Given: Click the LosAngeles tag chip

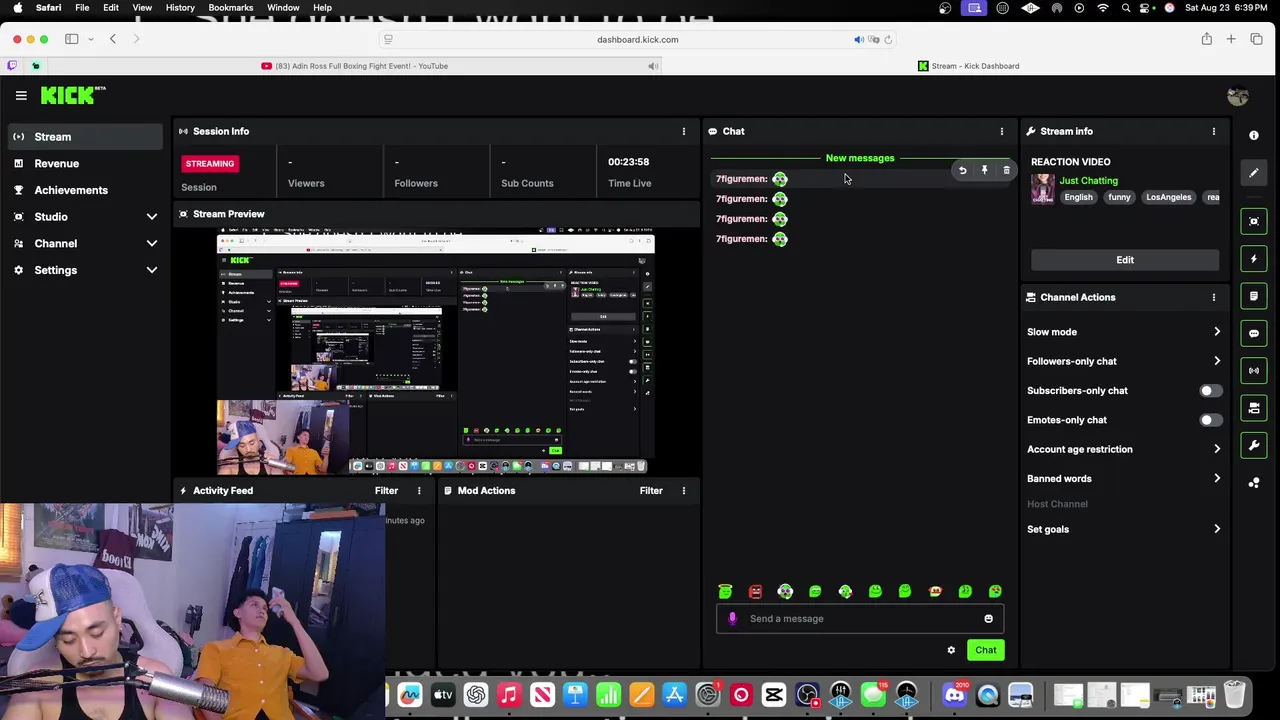Looking at the screenshot, I should point(1169,198).
